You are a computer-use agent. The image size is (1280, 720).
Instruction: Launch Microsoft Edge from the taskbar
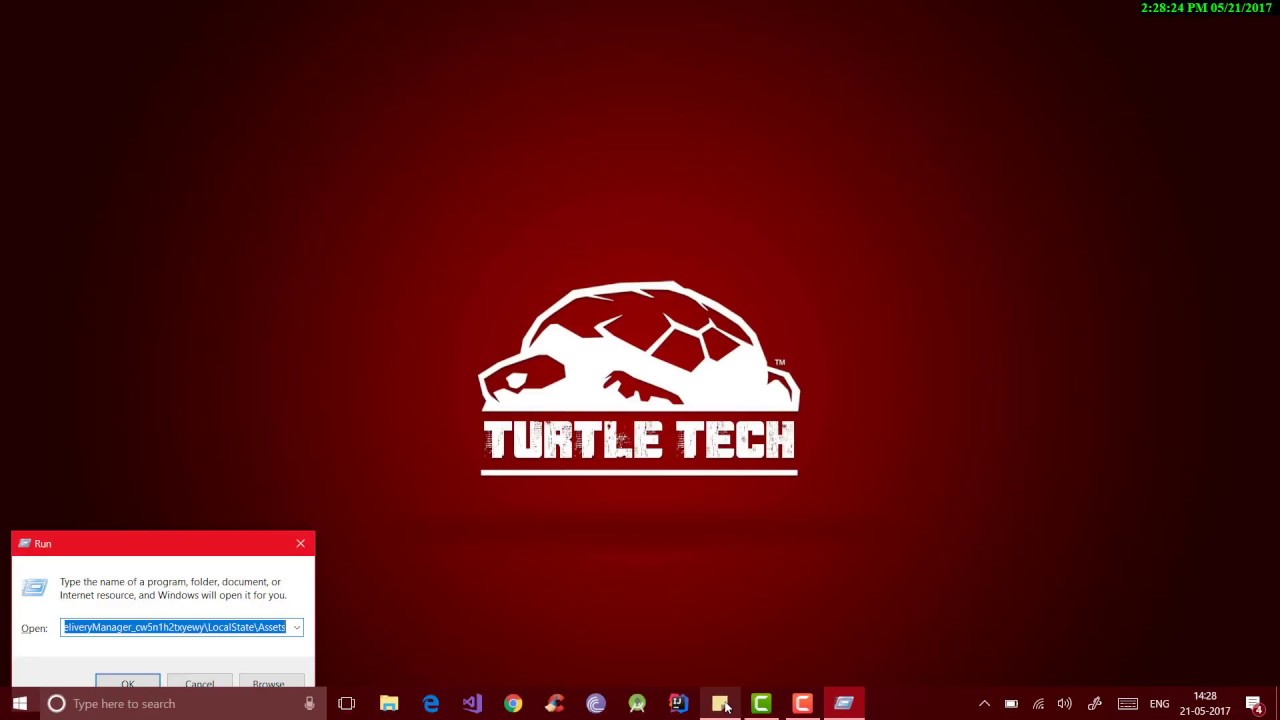430,704
